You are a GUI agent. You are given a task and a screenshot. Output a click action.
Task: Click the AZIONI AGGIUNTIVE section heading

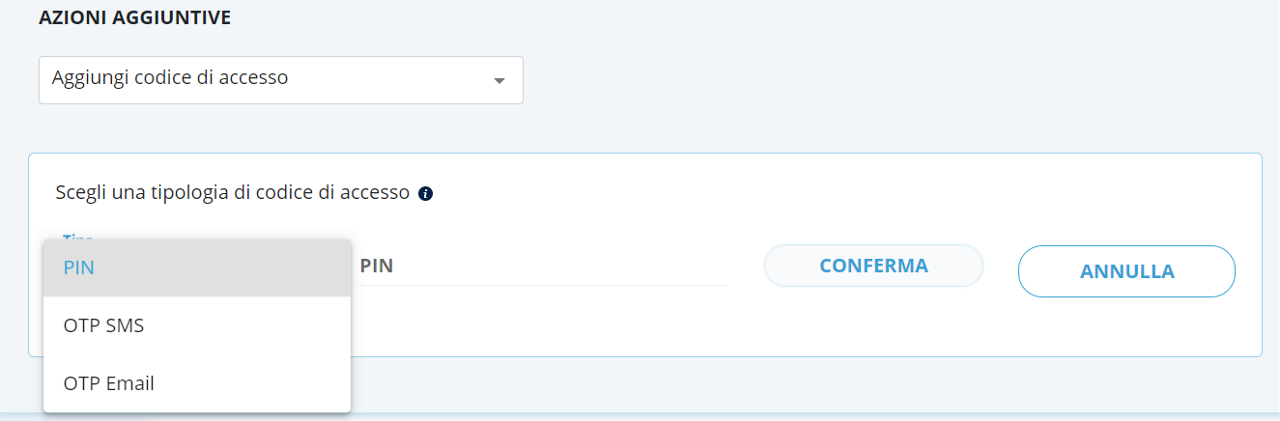click(135, 19)
